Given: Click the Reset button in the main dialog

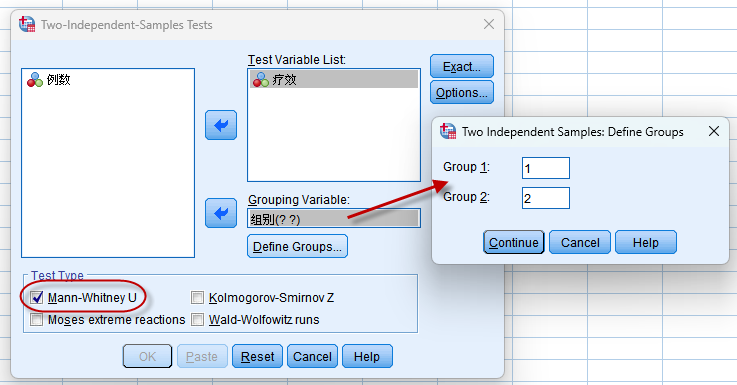Looking at the screenshot, I should coord(257,356).
